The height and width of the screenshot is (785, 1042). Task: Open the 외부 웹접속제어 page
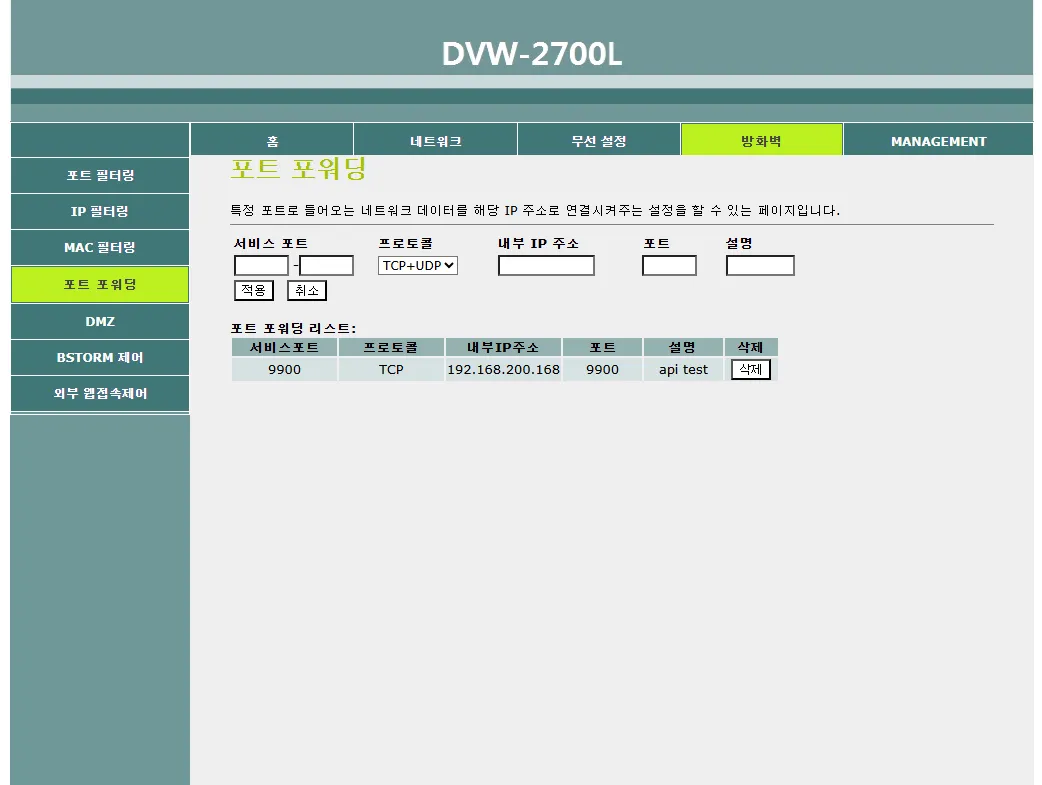point(99,393)
